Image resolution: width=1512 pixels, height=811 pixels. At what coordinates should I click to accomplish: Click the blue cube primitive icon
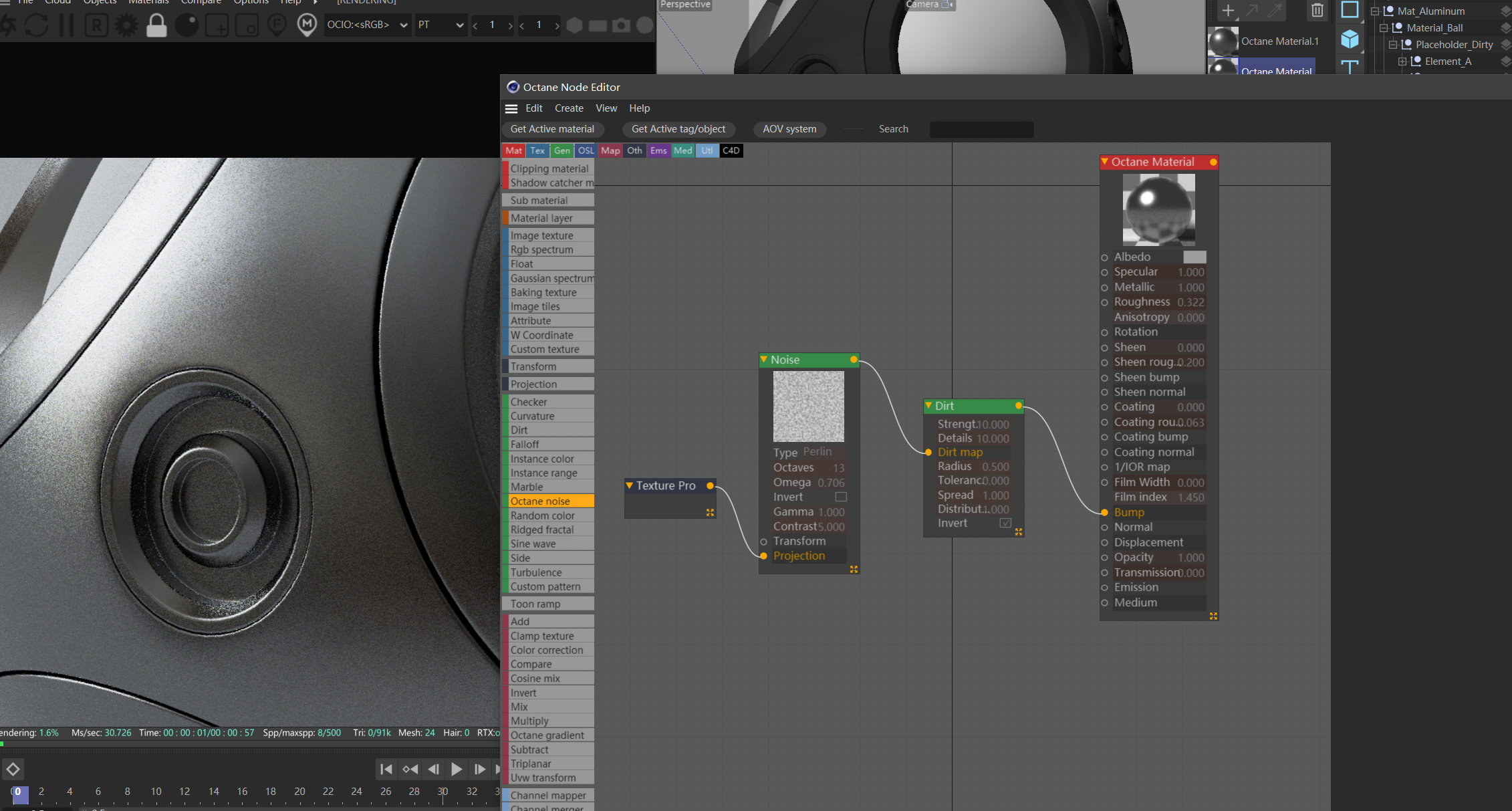(1350, 39)
